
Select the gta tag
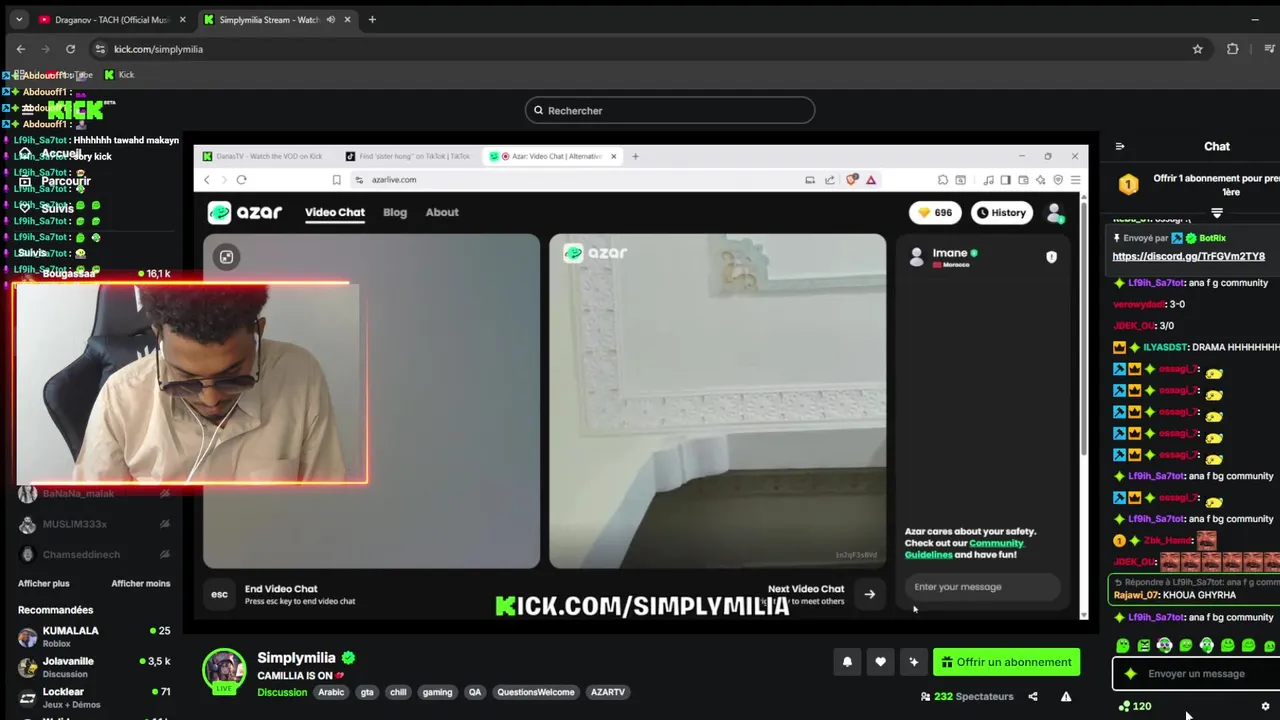(x=367, y=692)
